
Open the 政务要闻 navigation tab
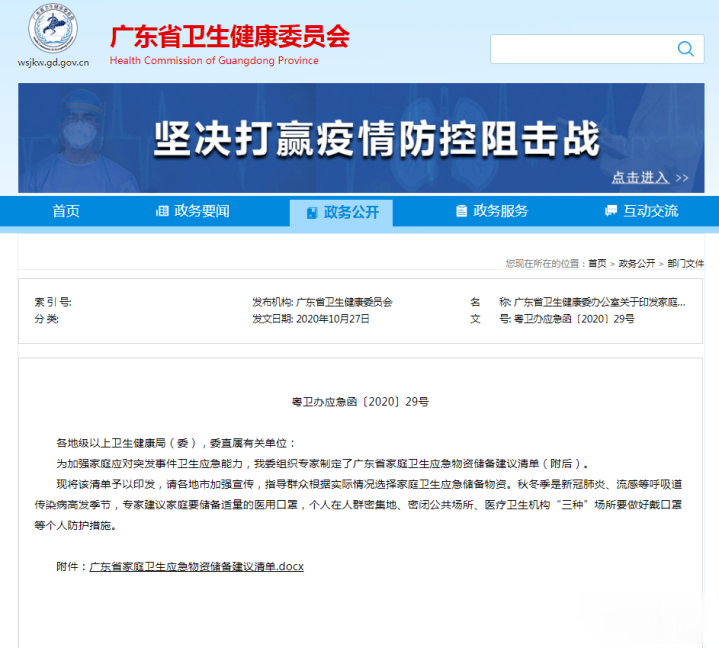pyautogui.click(x=201, y=211)
